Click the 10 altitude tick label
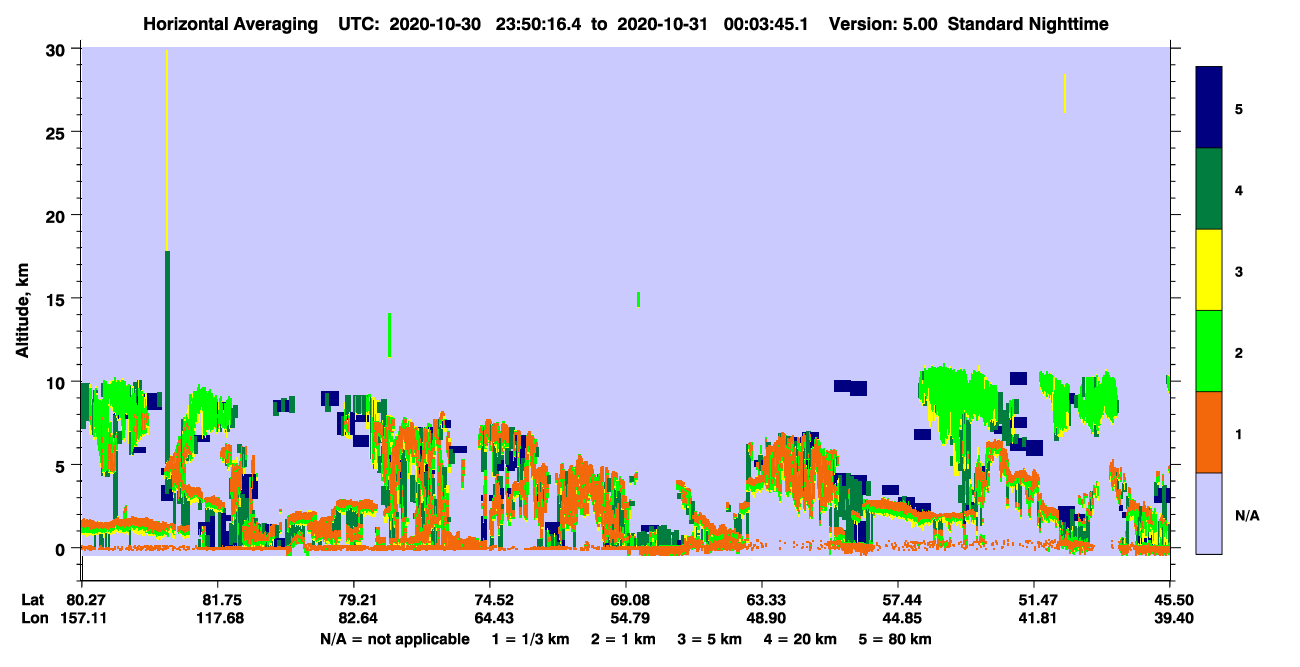Screen dimensions: 1300x667 point(58,382)
